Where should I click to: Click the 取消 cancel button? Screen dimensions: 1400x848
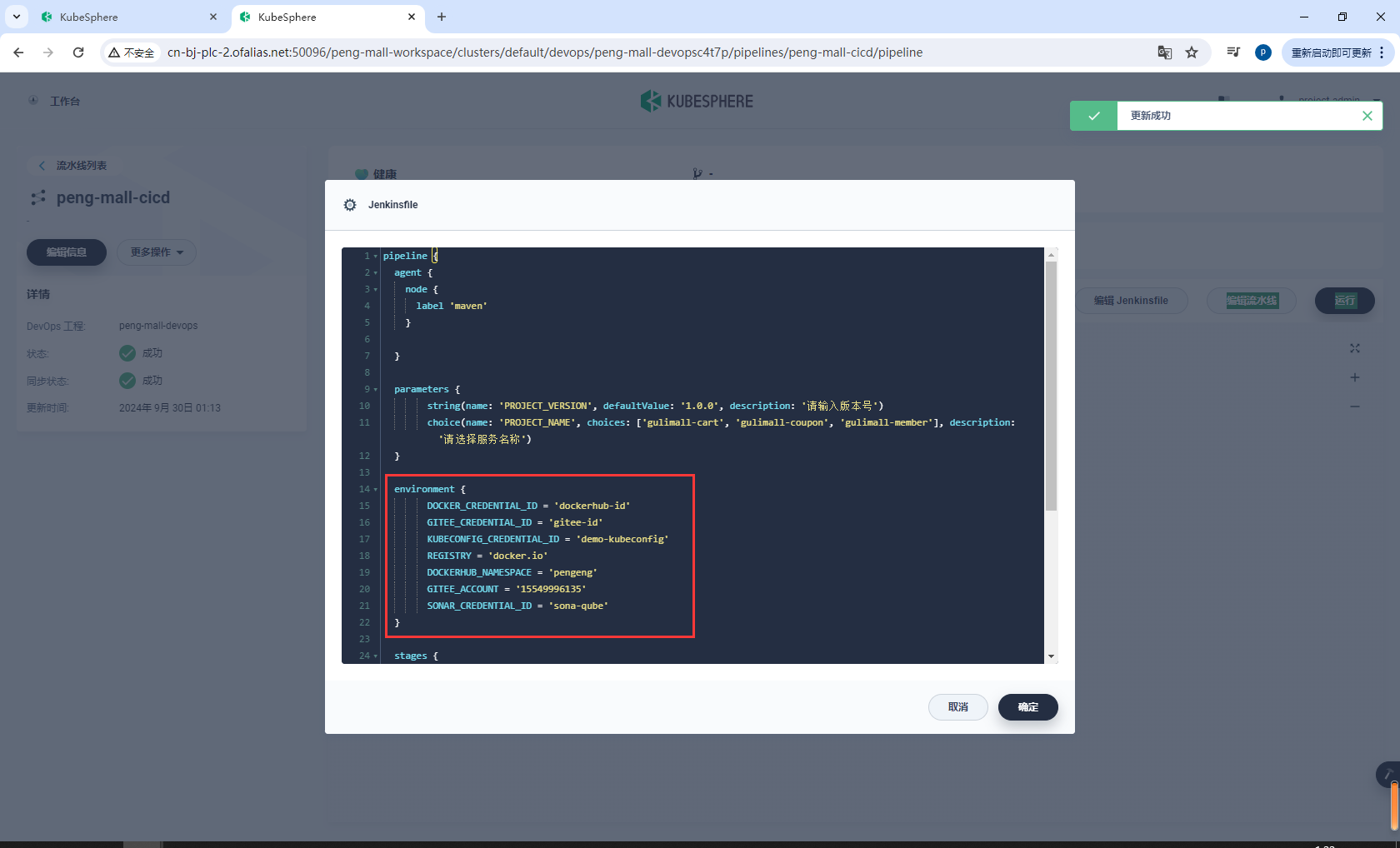pyautogui.click(x=958, y=707)
